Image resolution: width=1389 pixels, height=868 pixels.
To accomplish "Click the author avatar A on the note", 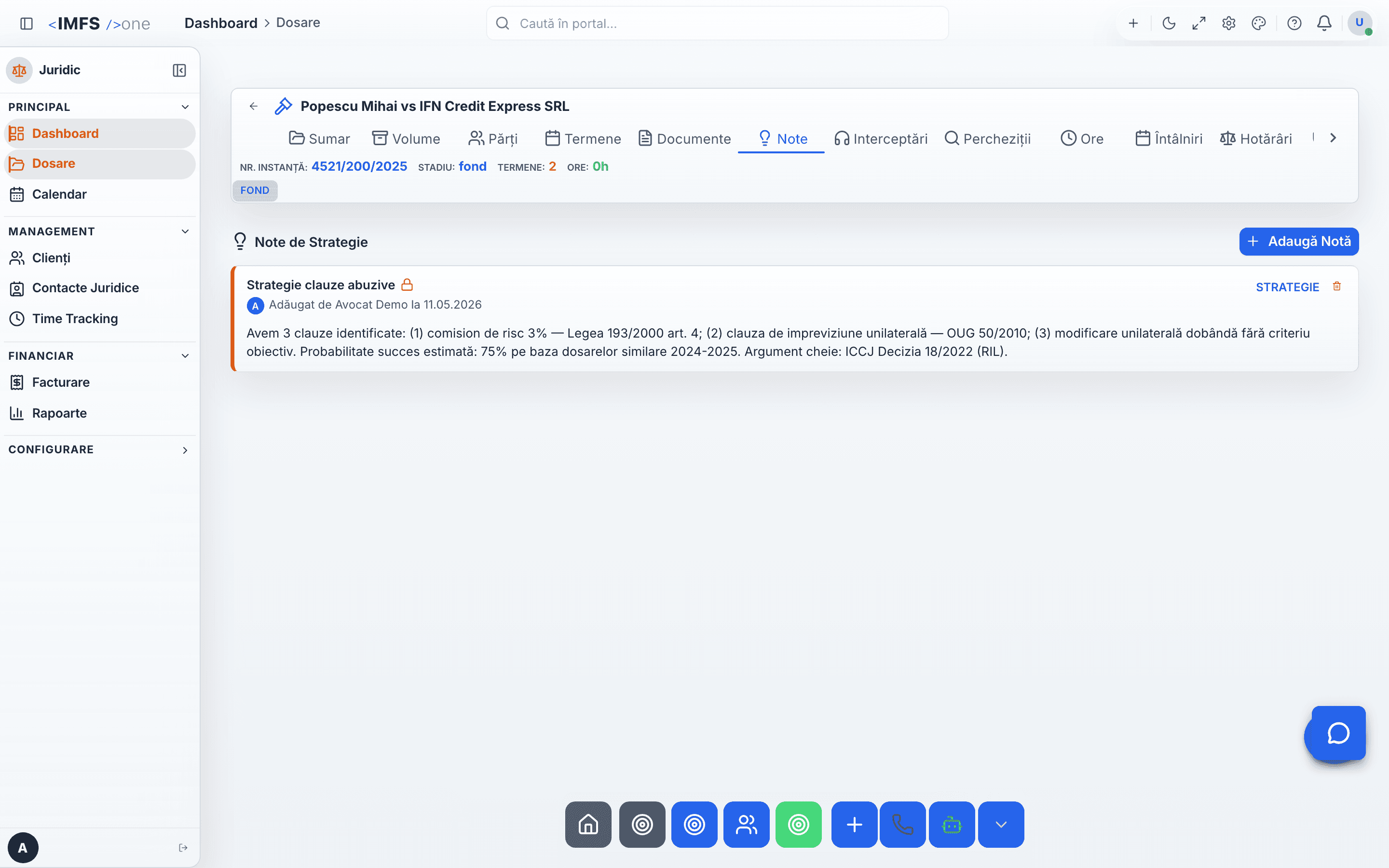I will (x=255, y=305).
